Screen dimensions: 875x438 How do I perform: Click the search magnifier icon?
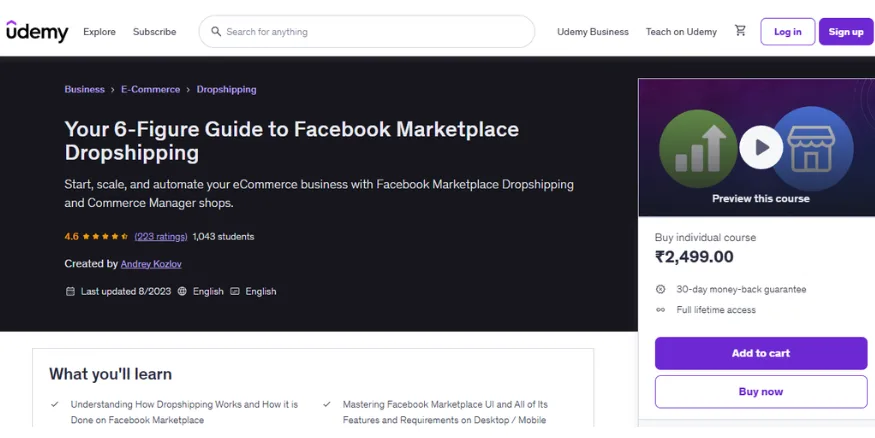[x=216, y=31]
